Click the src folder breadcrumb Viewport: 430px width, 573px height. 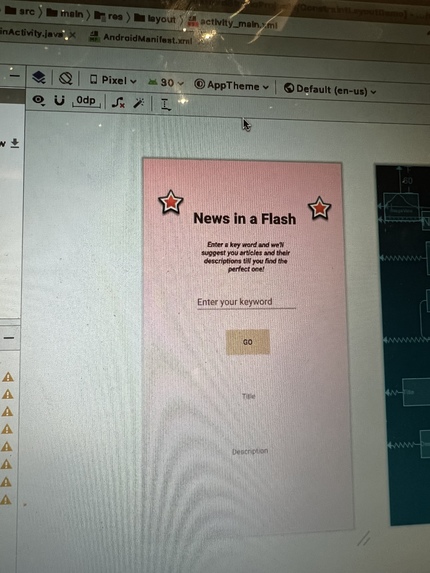pos(20,11)
